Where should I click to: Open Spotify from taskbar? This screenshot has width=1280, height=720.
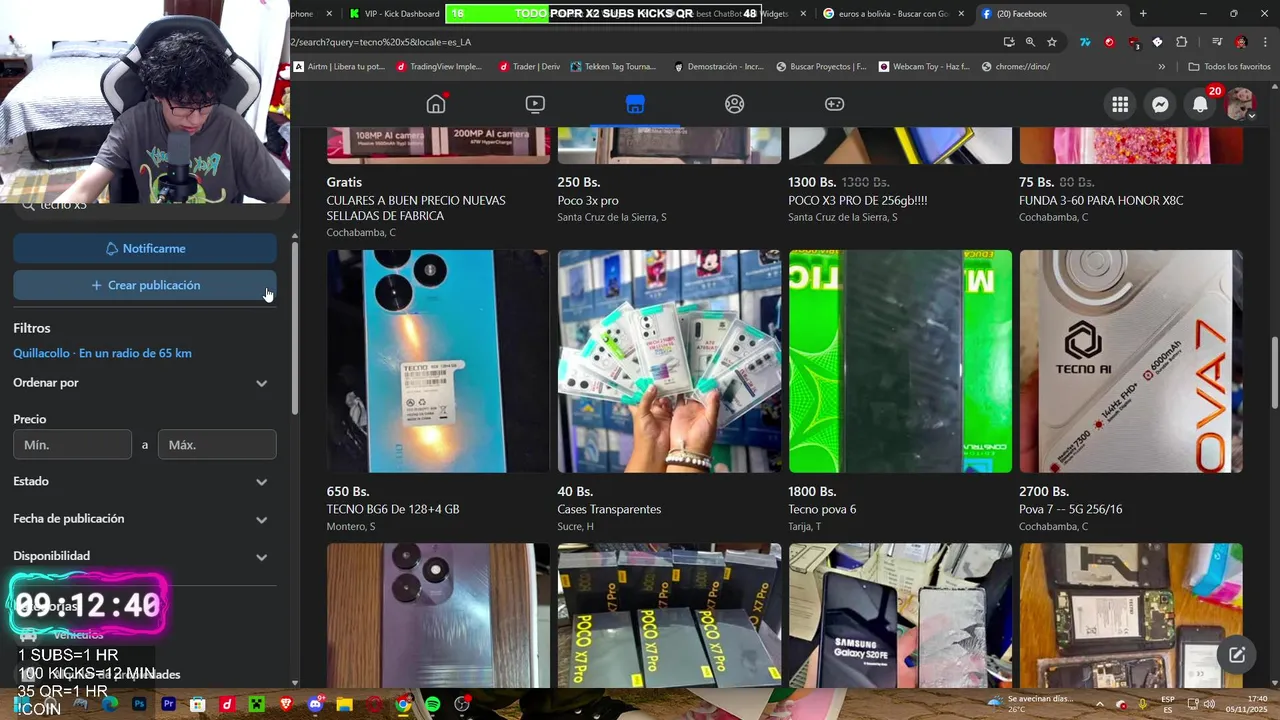432,704
